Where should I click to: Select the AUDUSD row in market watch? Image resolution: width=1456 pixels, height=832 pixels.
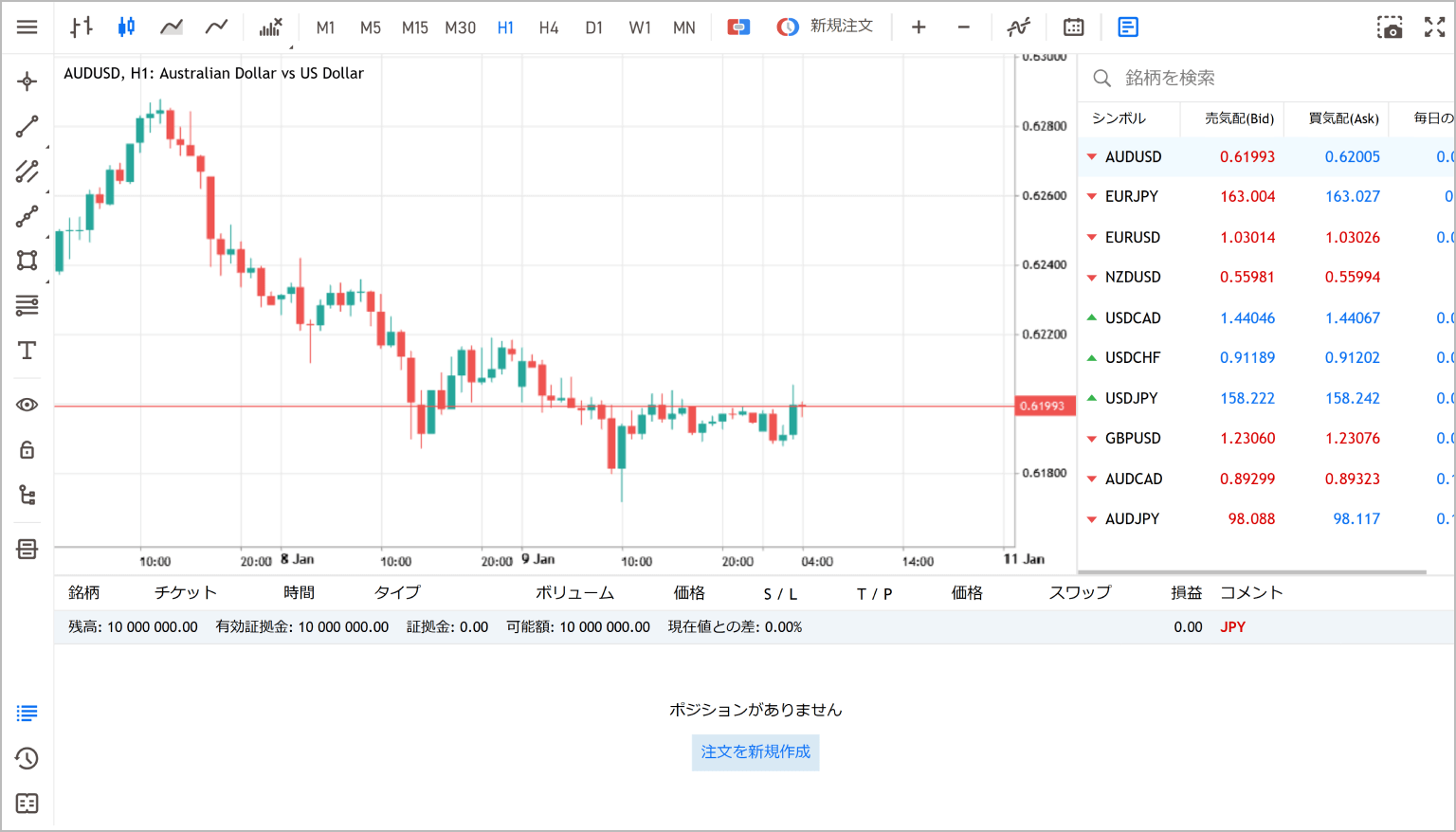(x=1266, y=156)
